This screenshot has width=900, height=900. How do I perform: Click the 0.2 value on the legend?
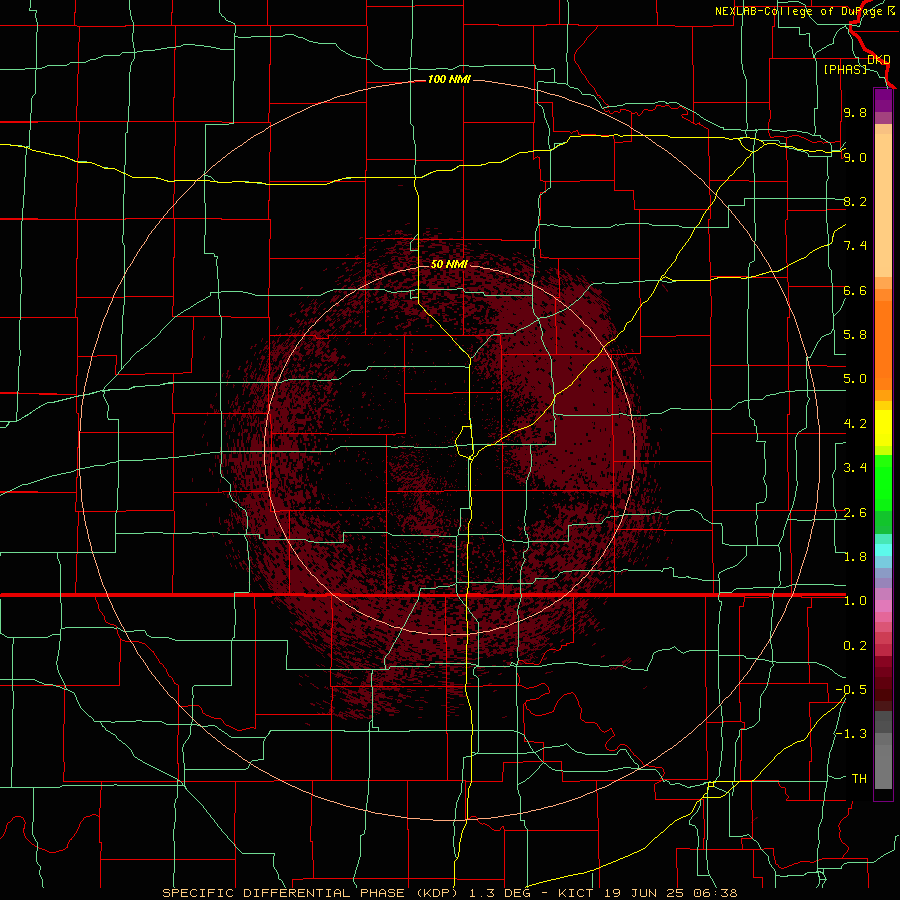click(855, 646)
